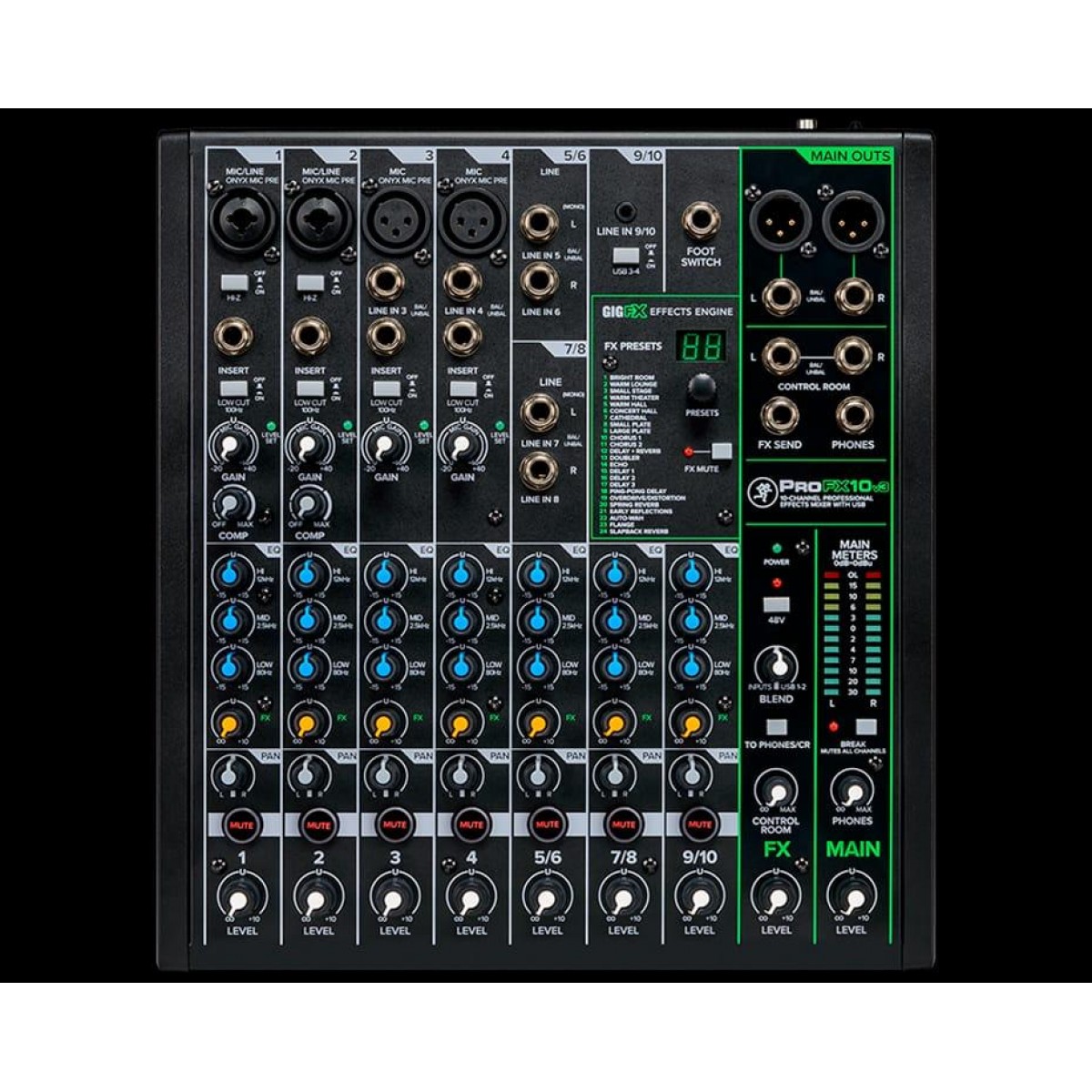Click the LINE IN 3 jack
The height and width of the screenshot is (1092, 1092).
pos(387,282)
